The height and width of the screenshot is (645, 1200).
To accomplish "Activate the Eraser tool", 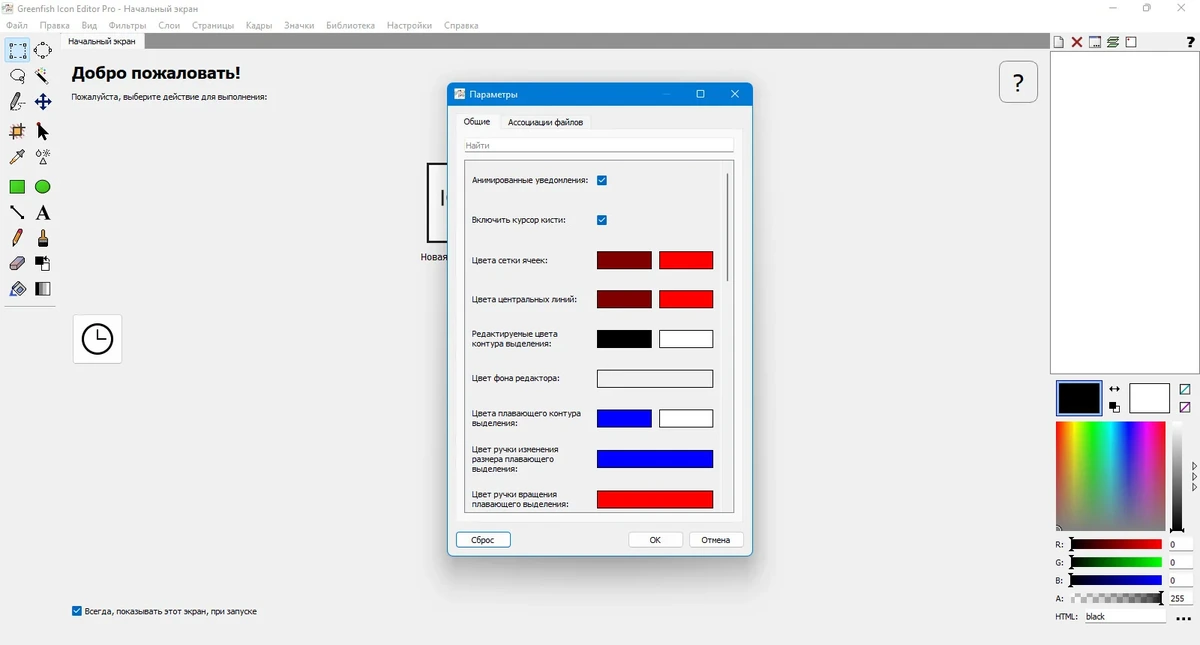I will [x=17, y=264].
